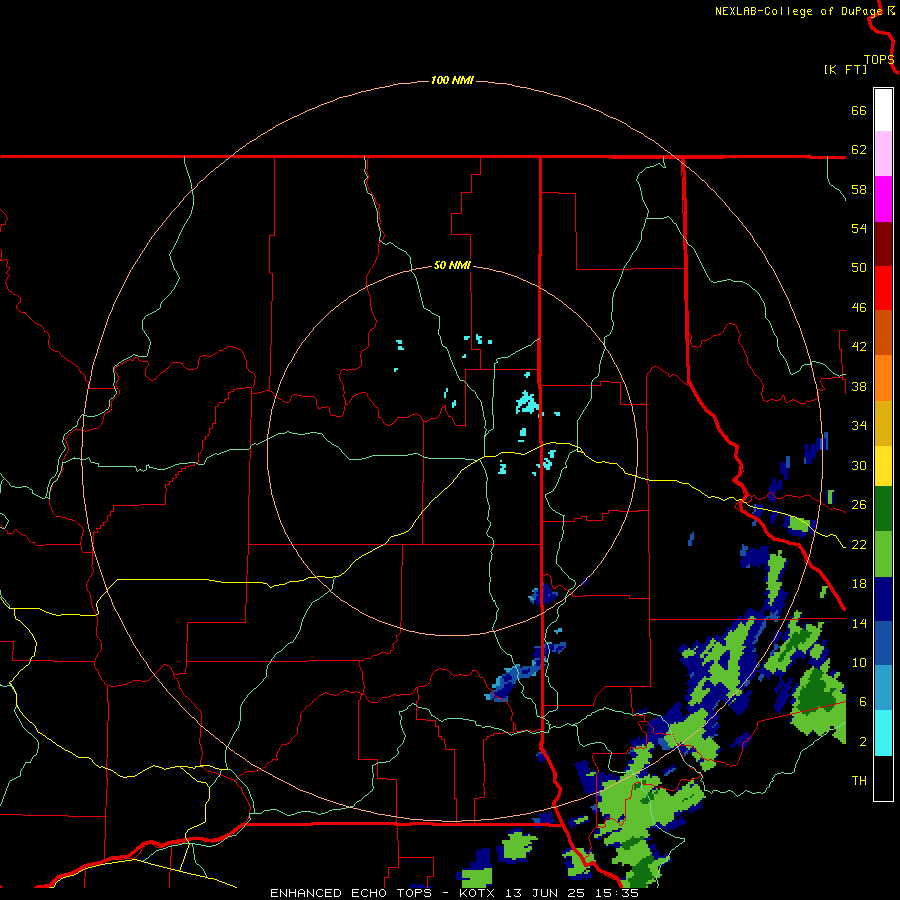Viewport: 900px width, 900px height.
Task: Click the 58 value on the scale
Action: 859,189
